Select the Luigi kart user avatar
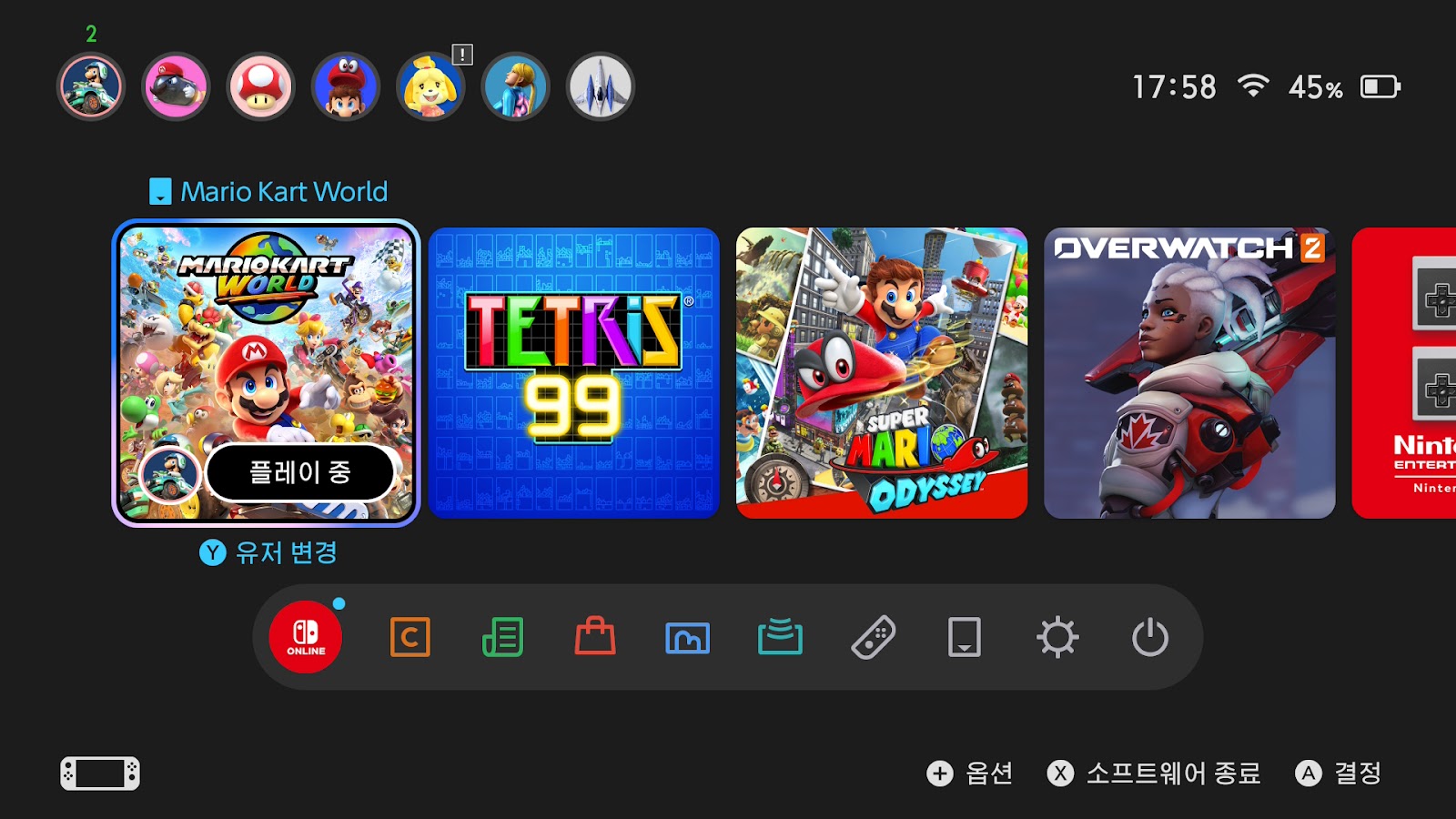The height and width of the screenshot is (819, 1456). pos(91,86)
